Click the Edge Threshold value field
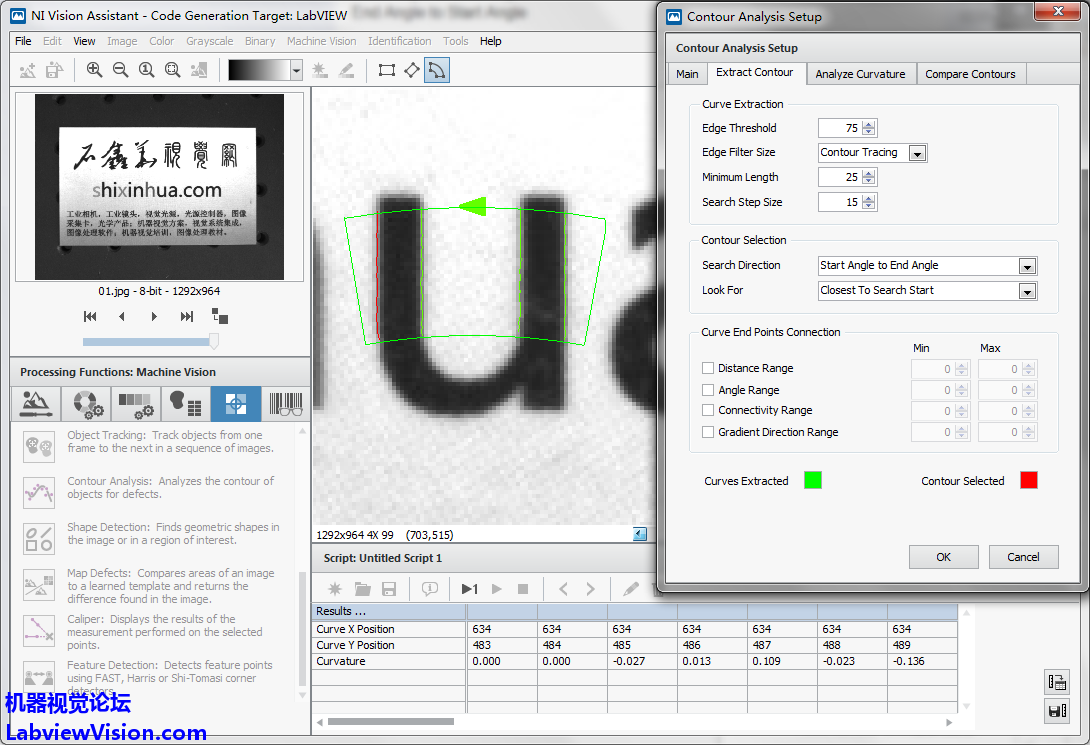This screenshot has height=745, width=1090. click(839, 128)
